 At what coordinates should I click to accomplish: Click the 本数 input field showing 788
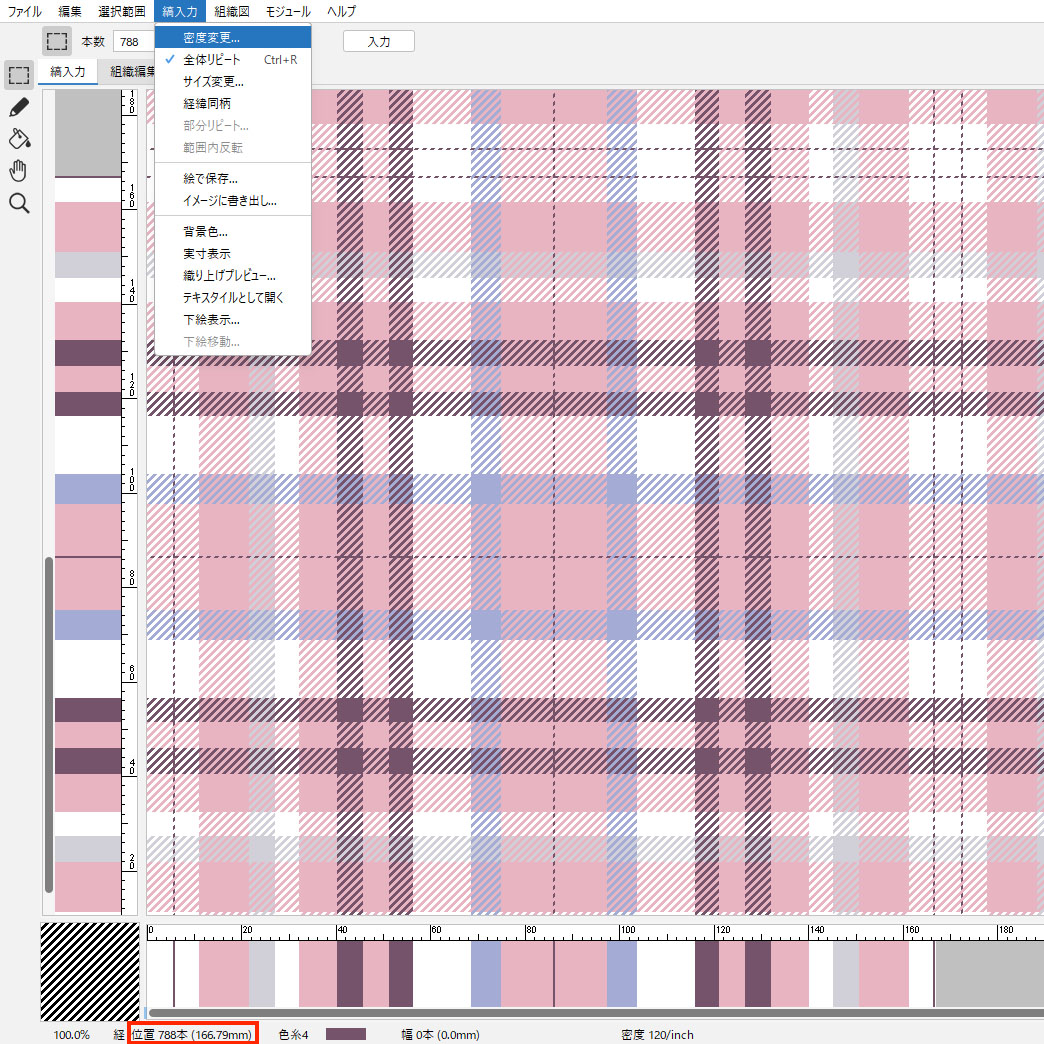[134, 42]
